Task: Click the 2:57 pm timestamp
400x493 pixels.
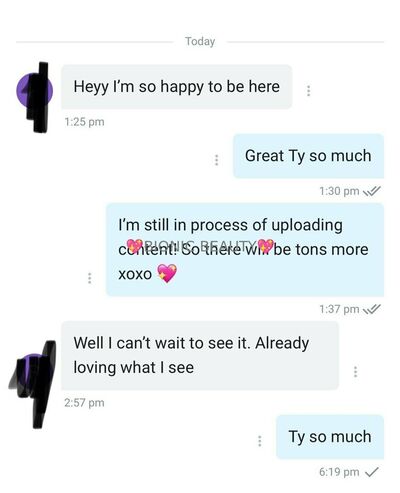Action: coord(84,403)
